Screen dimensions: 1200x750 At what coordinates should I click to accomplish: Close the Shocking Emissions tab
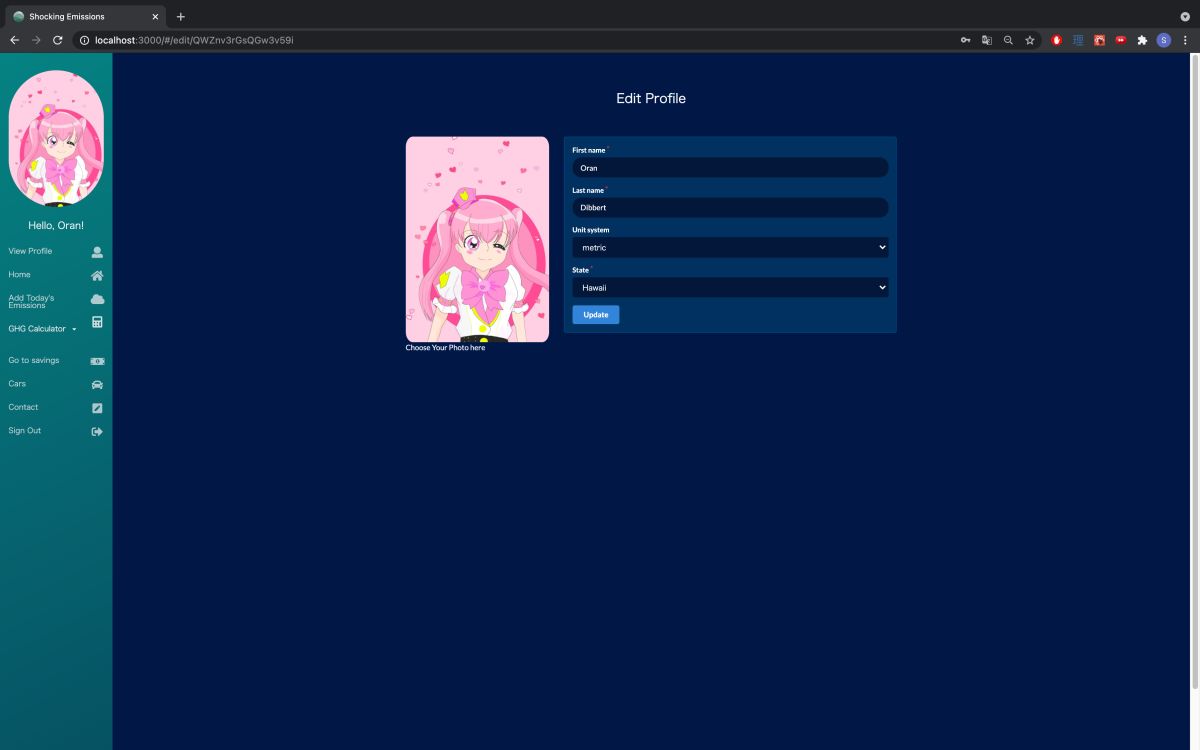156,16
